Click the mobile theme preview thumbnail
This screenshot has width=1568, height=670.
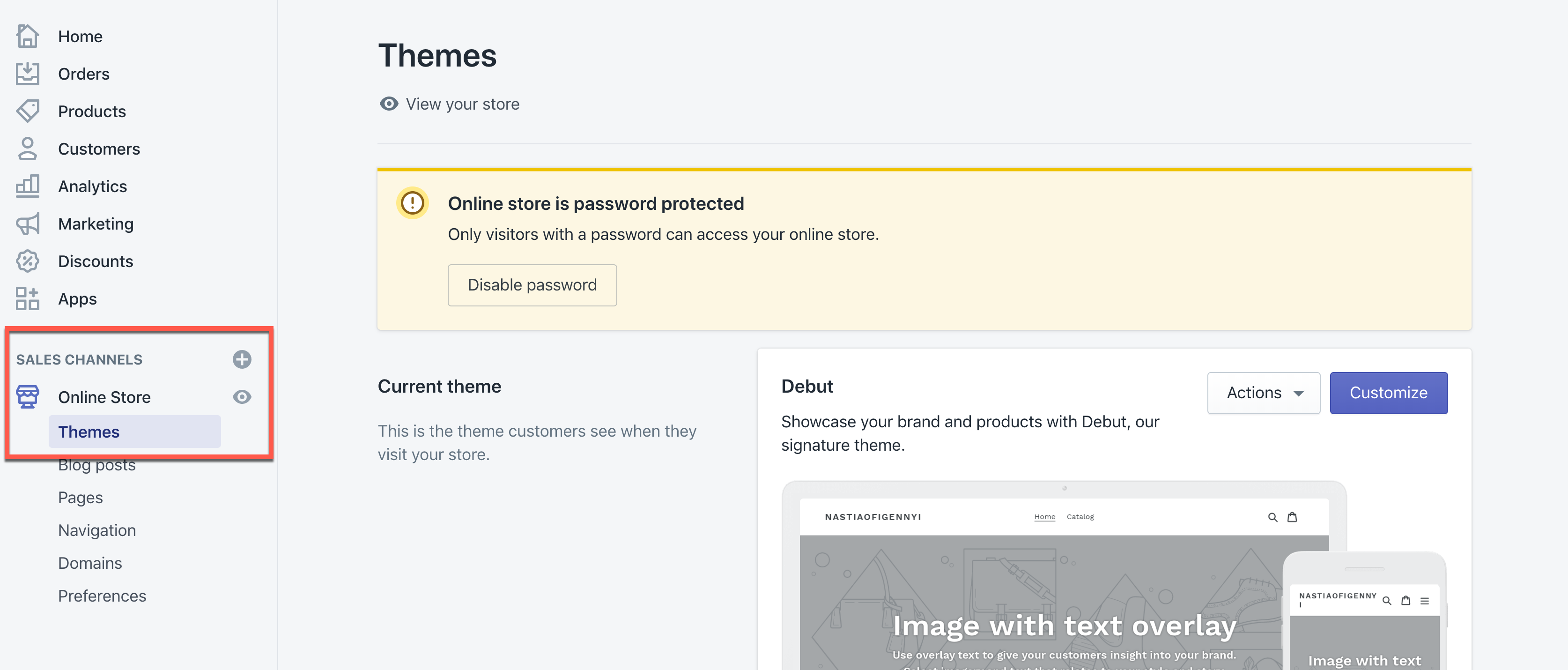click(1364, 611)
